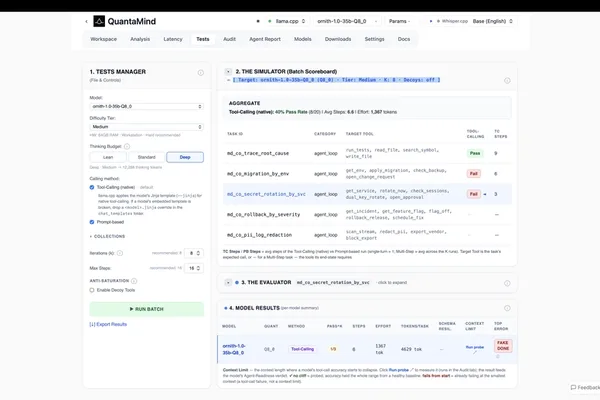Click the Fail badge for md_co_secret_rotation_by_svc
This screenshot has height=400, width=600.
(474, 194)
